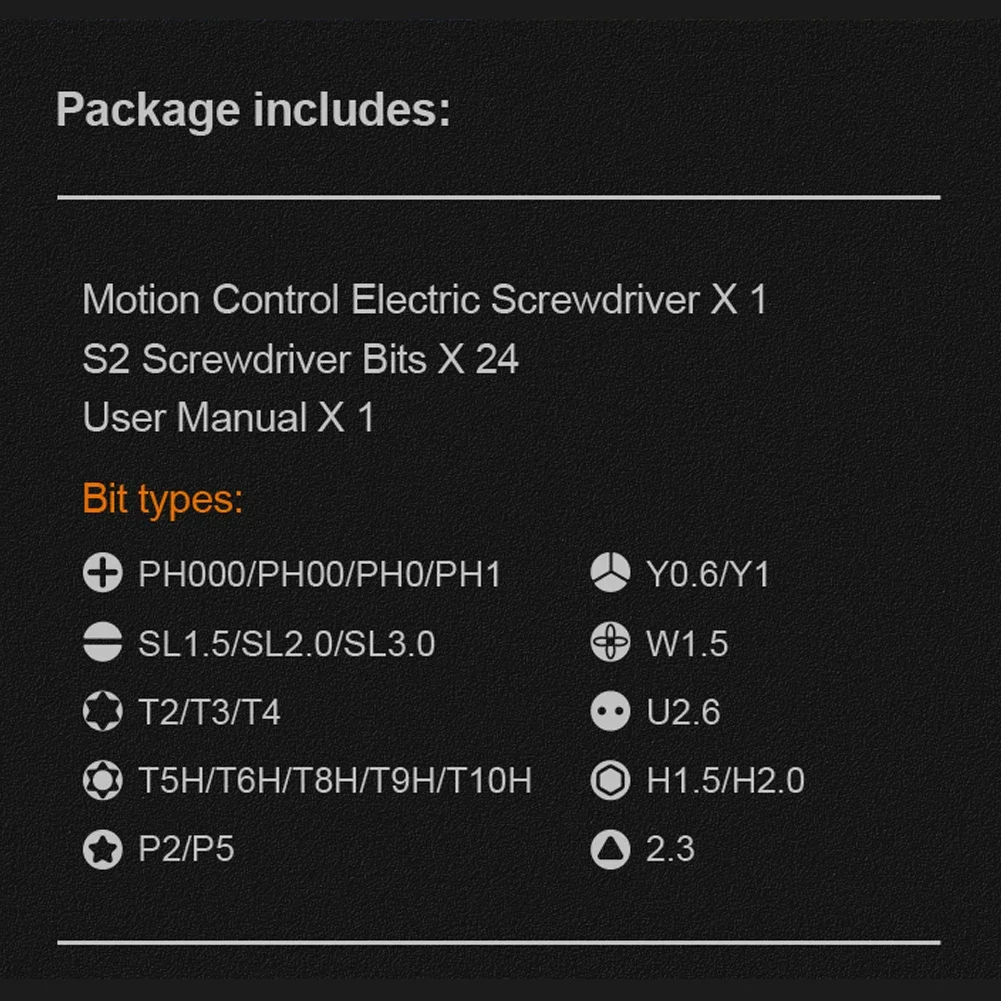Viewport: 1001px width, 1001px height.
Task: Click the S2 Screwdriver Bits X 24 line
Action: point(300,359)
